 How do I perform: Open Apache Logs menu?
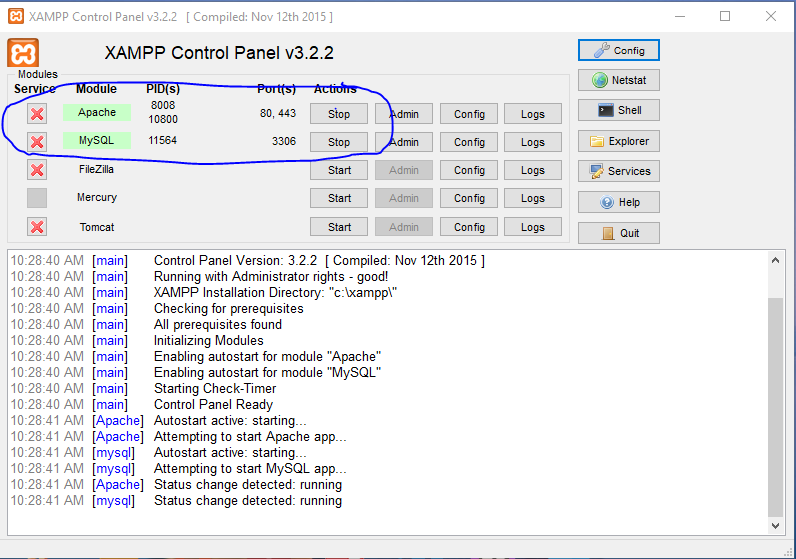tap(533, 114)
